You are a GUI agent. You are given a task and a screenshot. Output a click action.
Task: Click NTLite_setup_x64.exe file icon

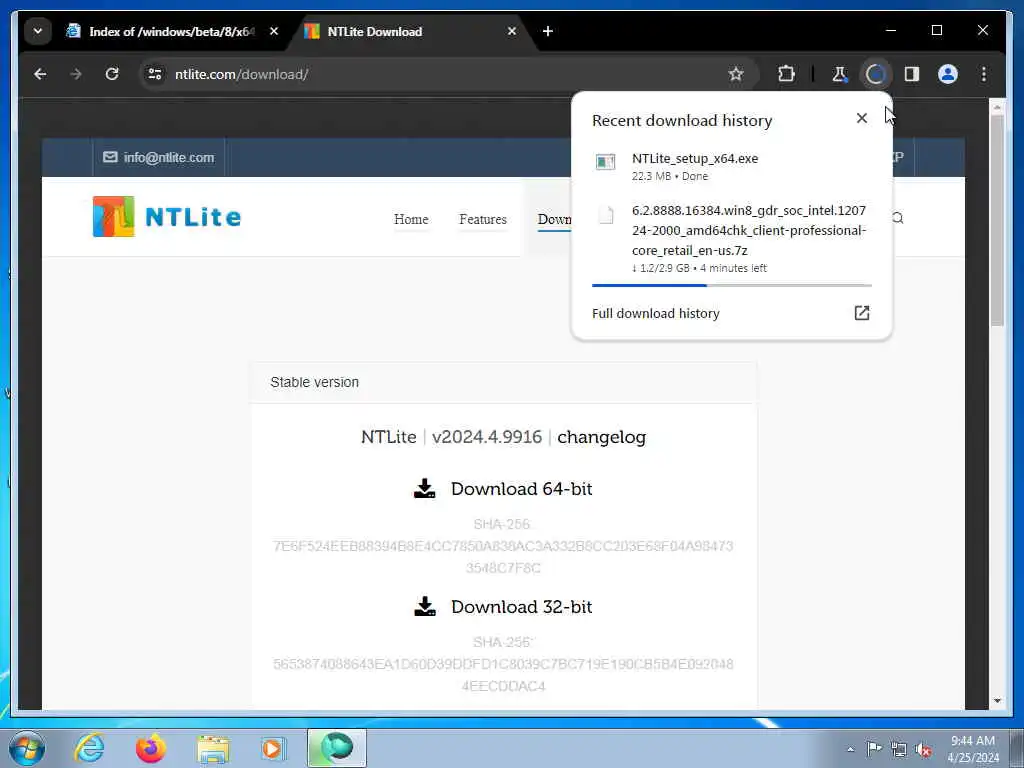coord(605,162)
